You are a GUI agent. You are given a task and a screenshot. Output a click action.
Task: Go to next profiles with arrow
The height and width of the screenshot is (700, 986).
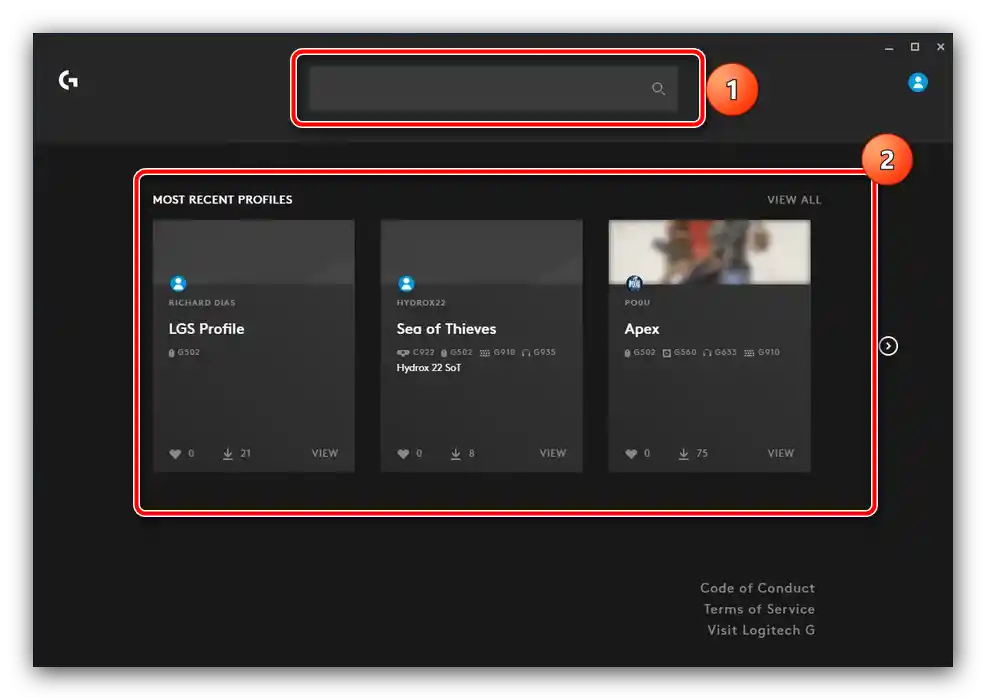click(x=888, y=346)
